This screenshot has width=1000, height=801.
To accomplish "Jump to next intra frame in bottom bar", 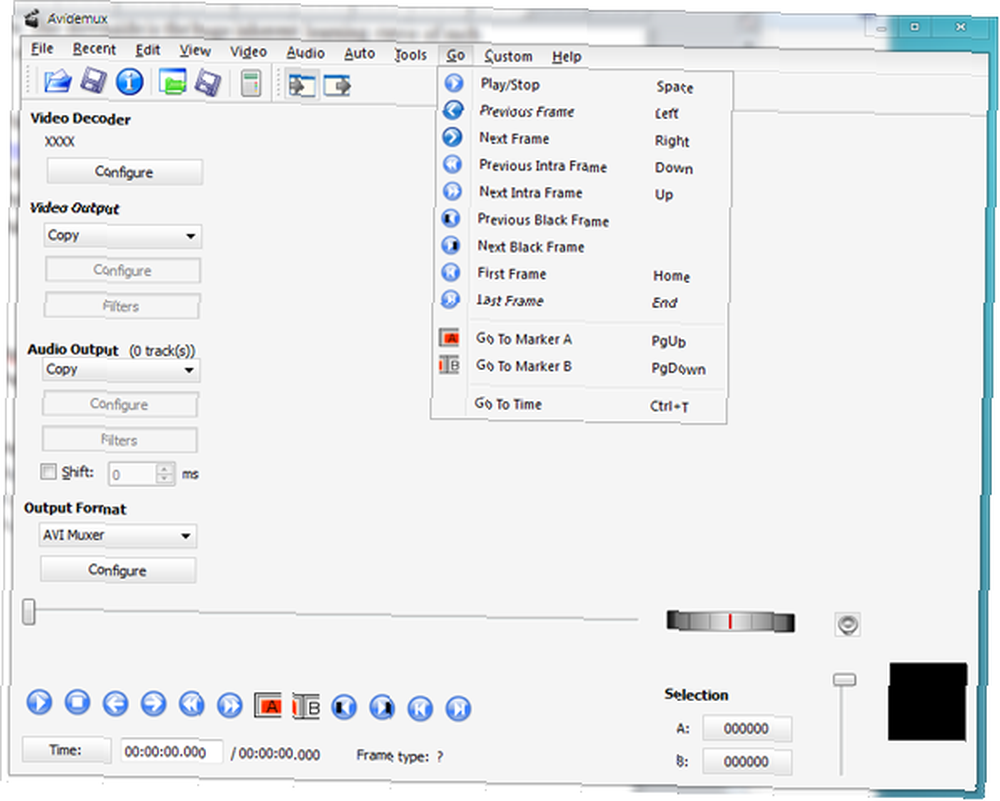I will click(x=230, y=705).
